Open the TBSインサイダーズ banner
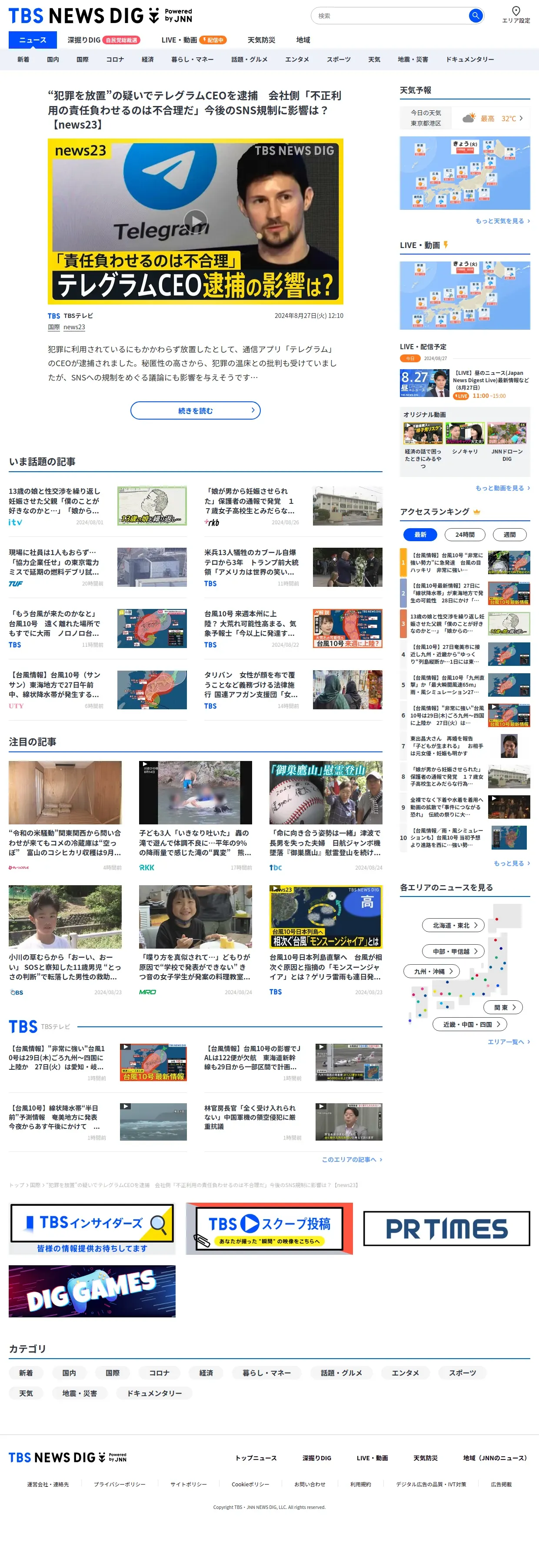Screen dimensions: 539x1568 92,1228
